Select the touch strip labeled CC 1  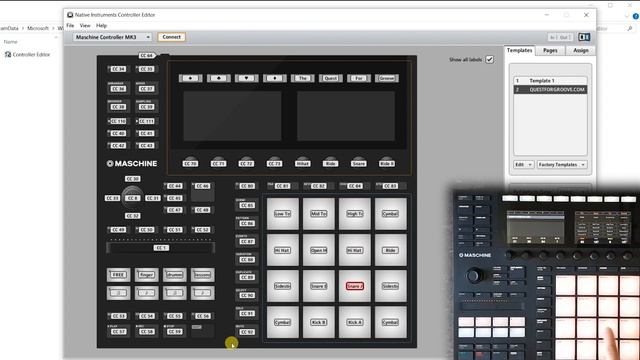click(x=160, y=248)
